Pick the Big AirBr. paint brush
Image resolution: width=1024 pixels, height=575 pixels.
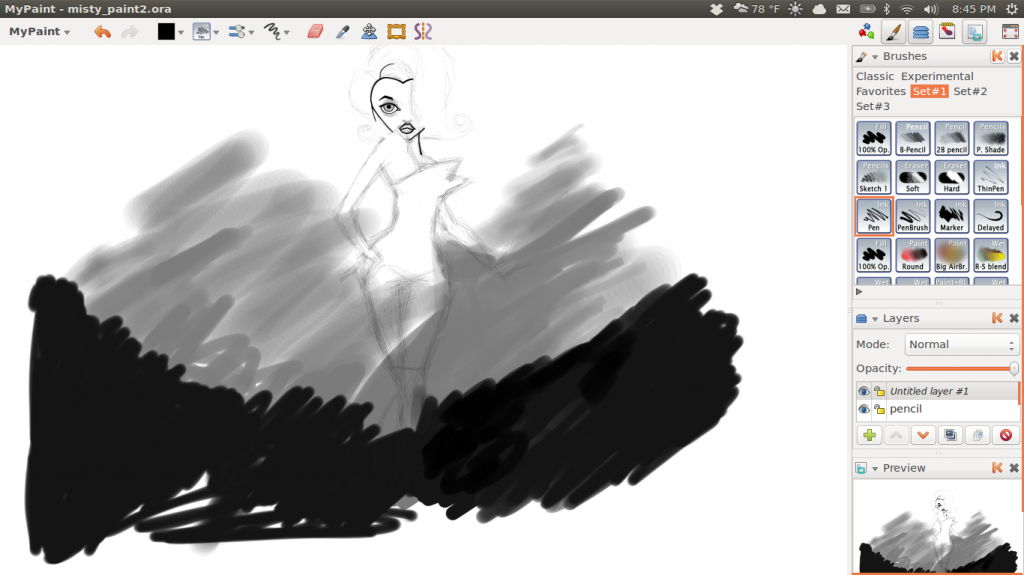pyautogui.click(x=952, y=255)
